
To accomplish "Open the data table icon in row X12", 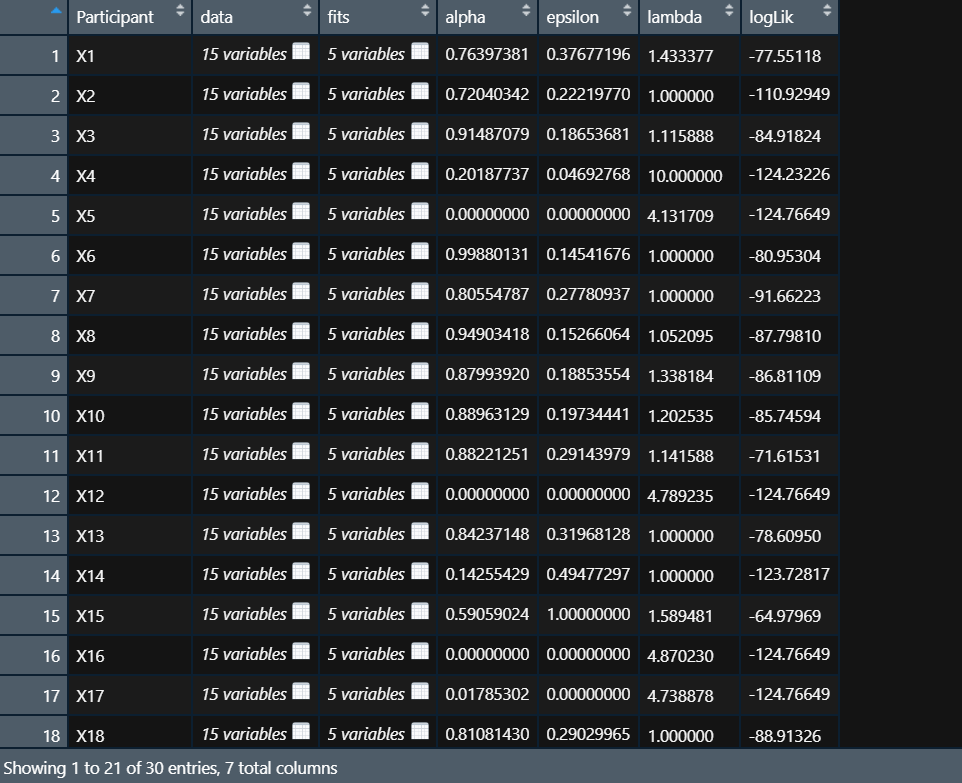I will click(301, 491).
